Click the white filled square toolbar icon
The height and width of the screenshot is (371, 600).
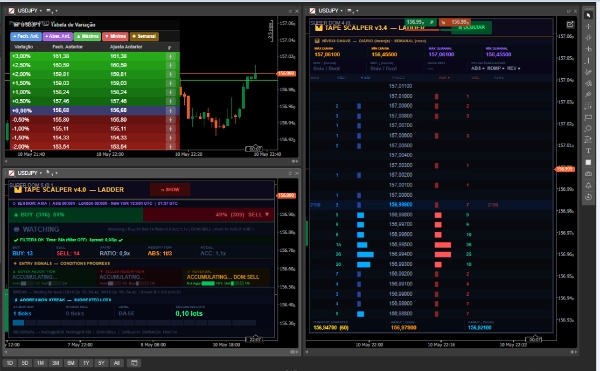click(x=588, y=162)
